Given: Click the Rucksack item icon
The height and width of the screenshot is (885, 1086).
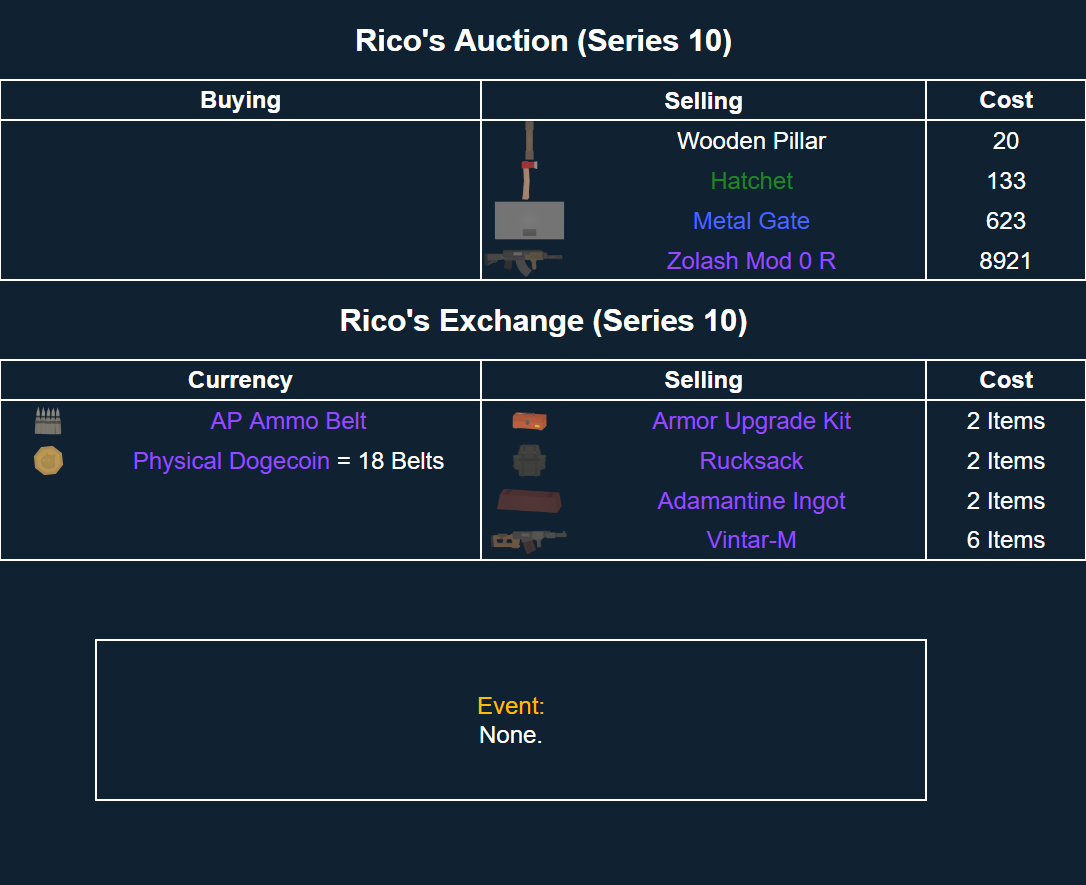Looking at the screenshot, I should pos(529,461).
